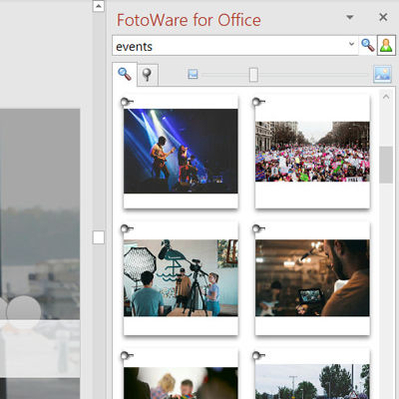Click the large thumbnail size icon
This screenshot has height=399, width=399.
click(x=382, y=74)
